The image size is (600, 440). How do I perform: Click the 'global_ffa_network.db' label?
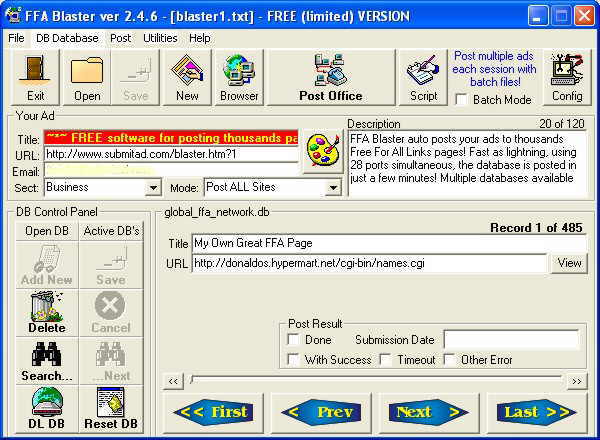[217, 212]
